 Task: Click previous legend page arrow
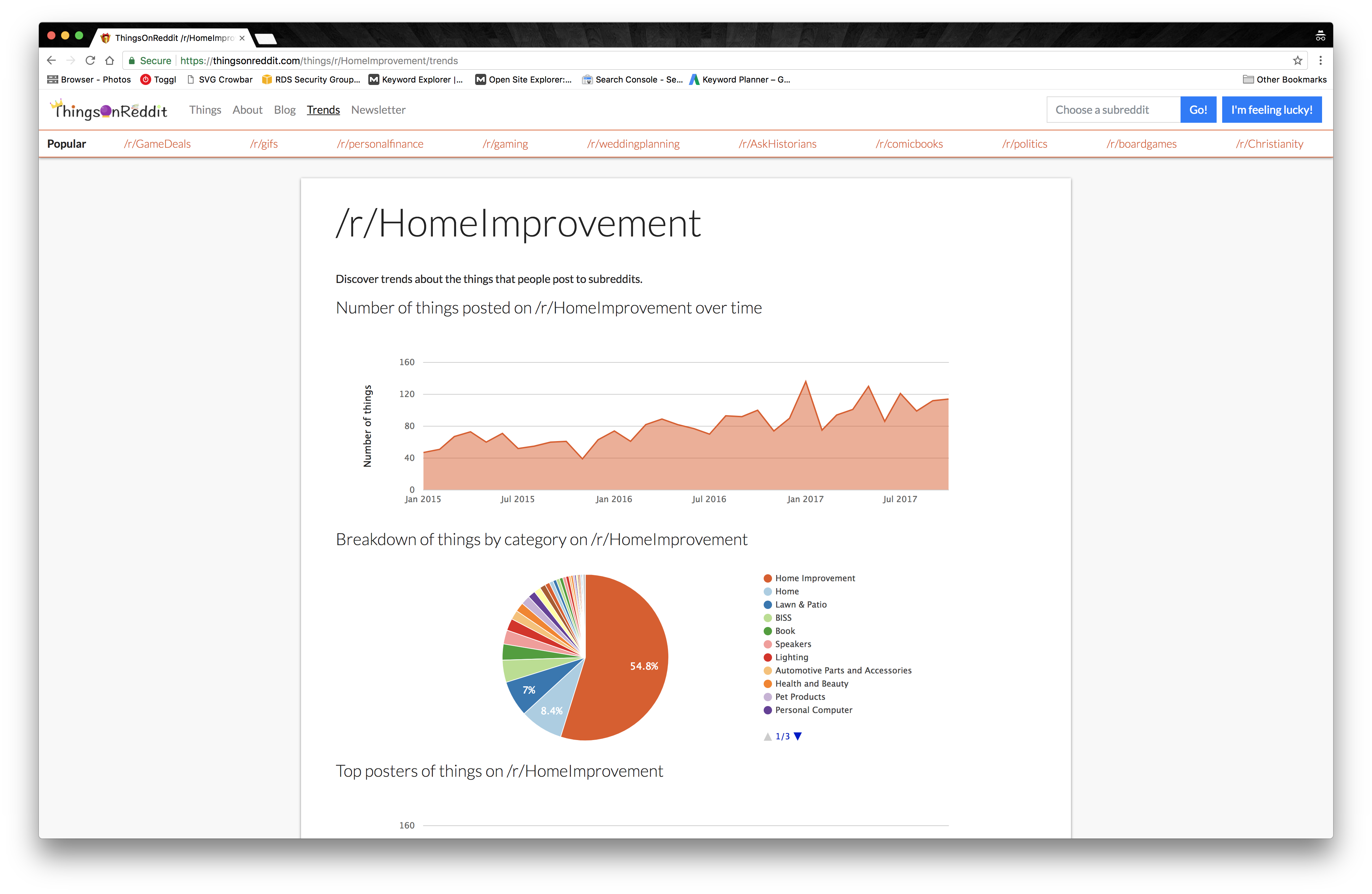pos(767,736)
